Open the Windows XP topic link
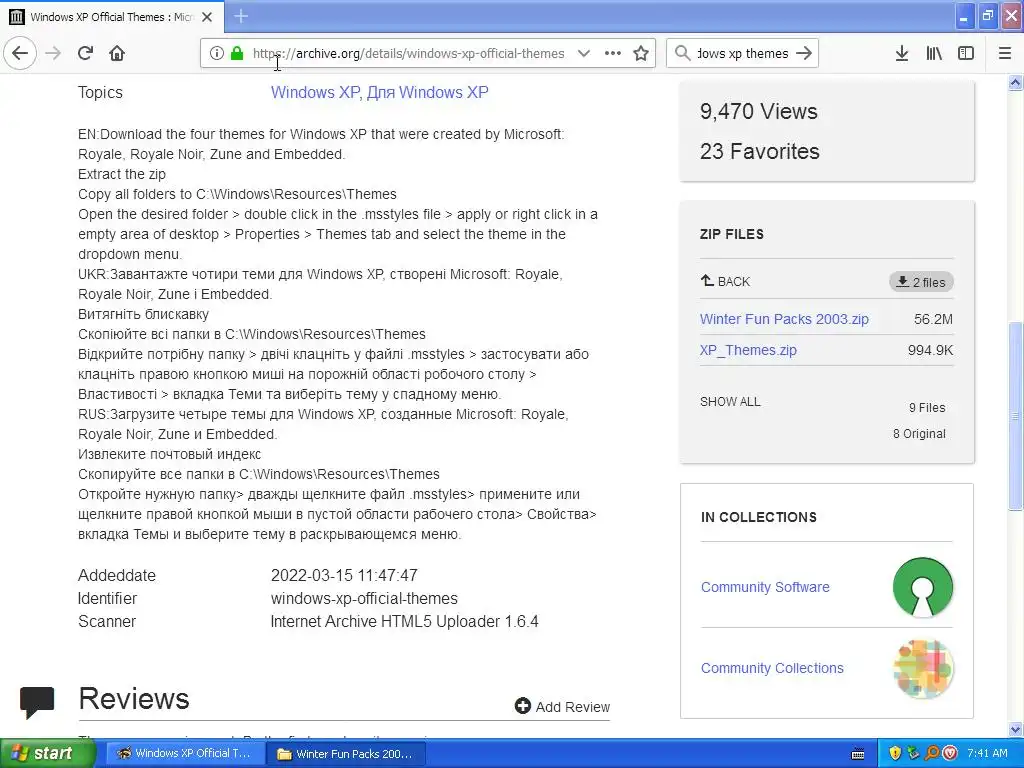This screenshot has height=768, width=1024. tap(314, 93)
